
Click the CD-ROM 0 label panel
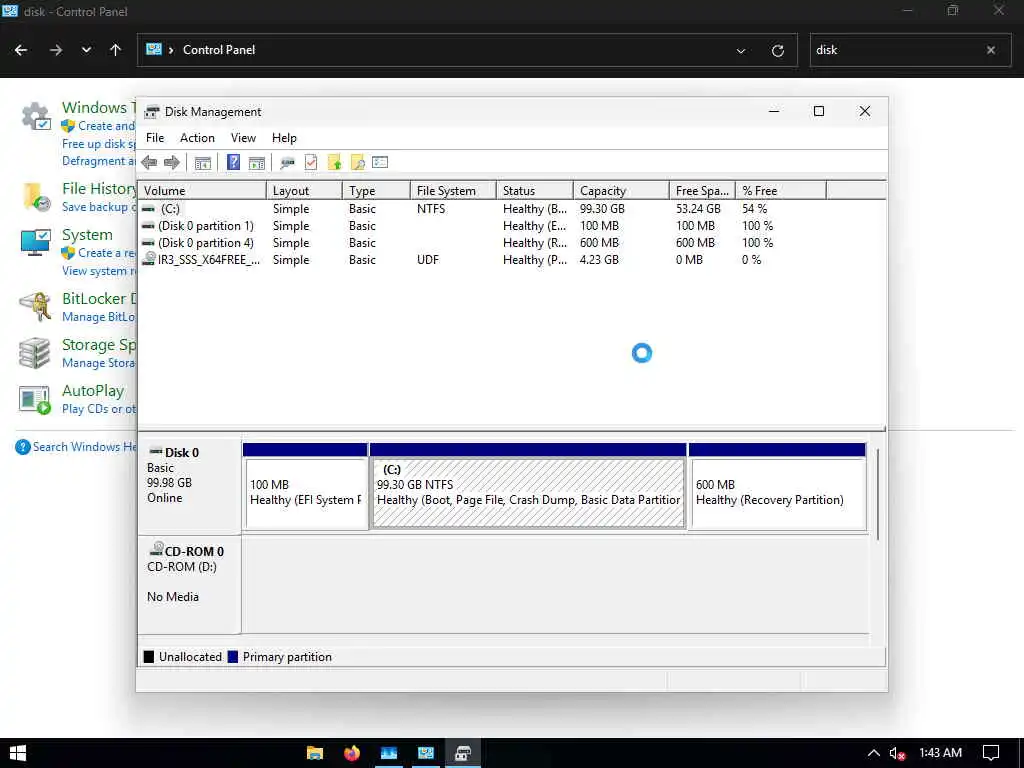point(189,584)
